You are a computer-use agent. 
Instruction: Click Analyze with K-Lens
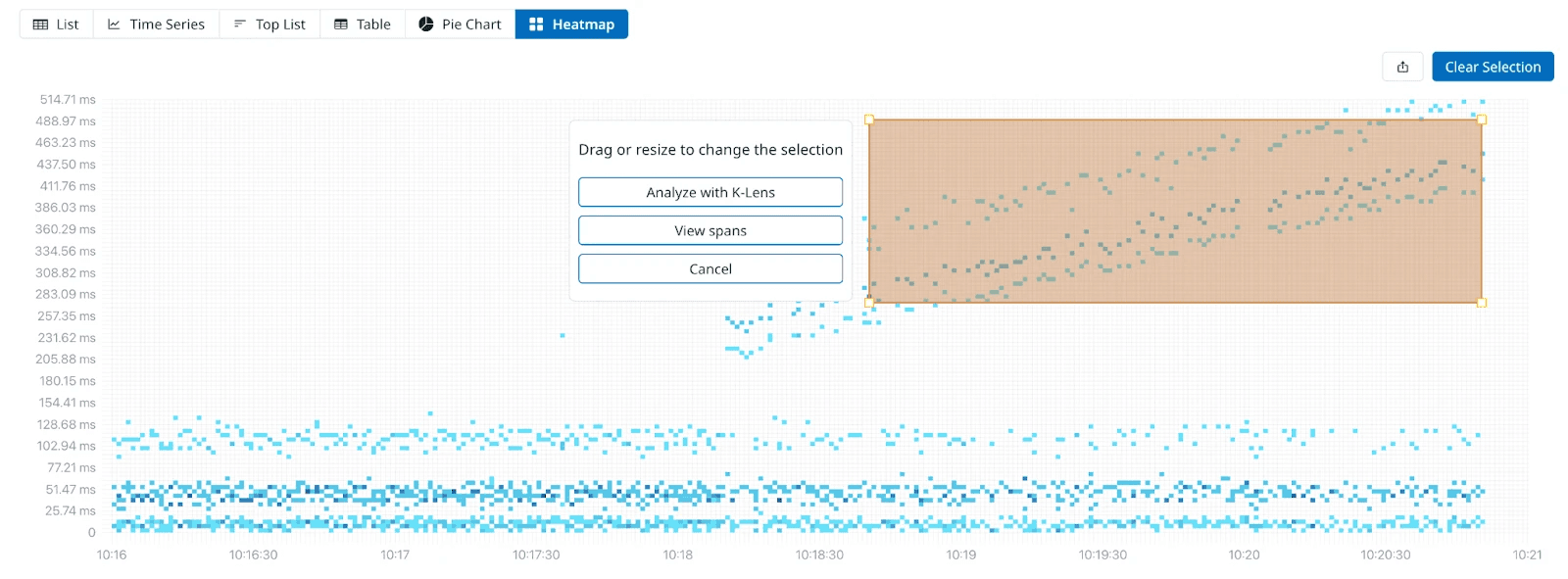710,192
